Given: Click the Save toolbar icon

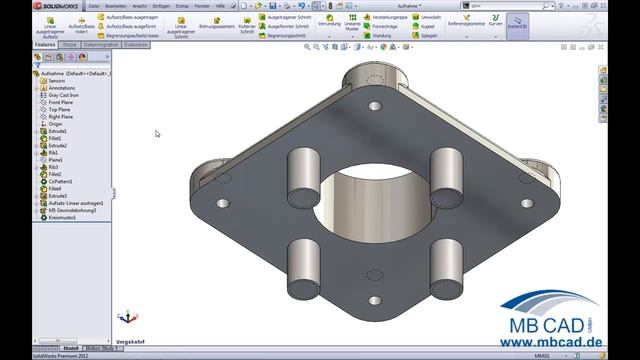Looking at the screenshot, I should point(273,6).
